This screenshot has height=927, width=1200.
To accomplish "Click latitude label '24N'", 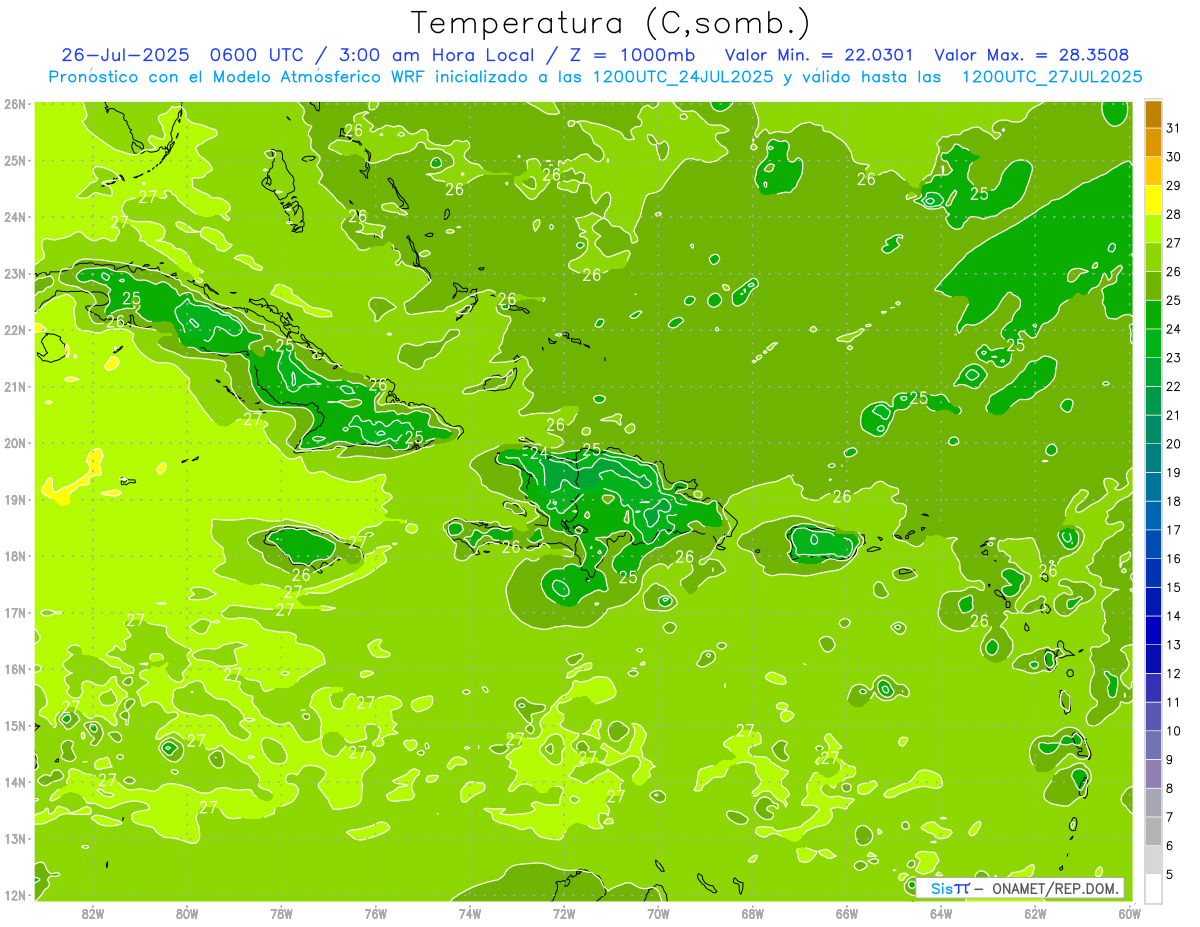I will [14, 217].
